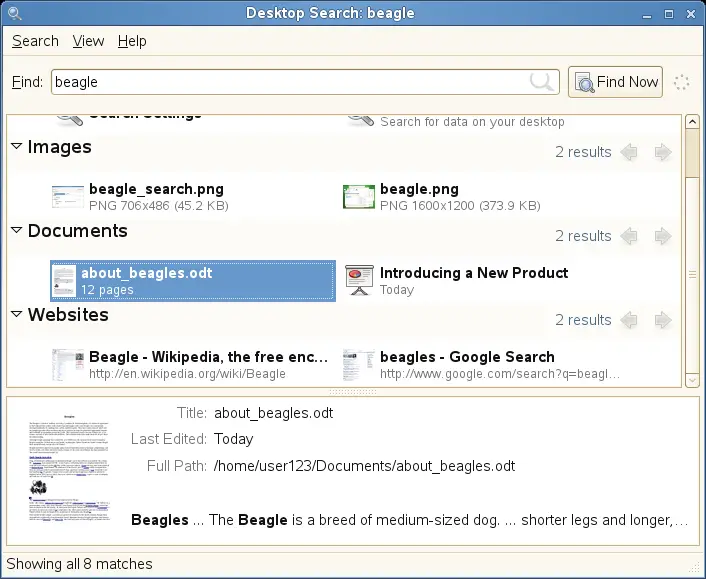
Task: Click the next arrow in Websites section
Action: click(662, 320)
